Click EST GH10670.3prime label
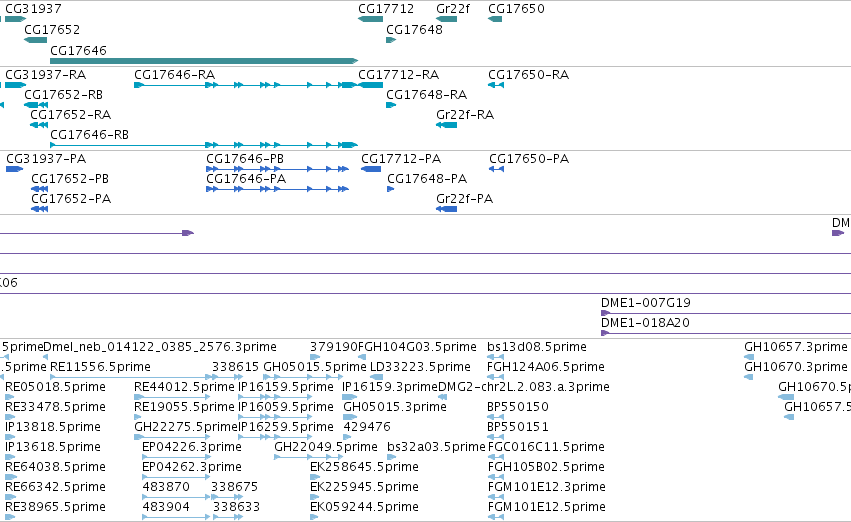Image resolution: width=851 pixels, height=522 pixels. point(796,366)
